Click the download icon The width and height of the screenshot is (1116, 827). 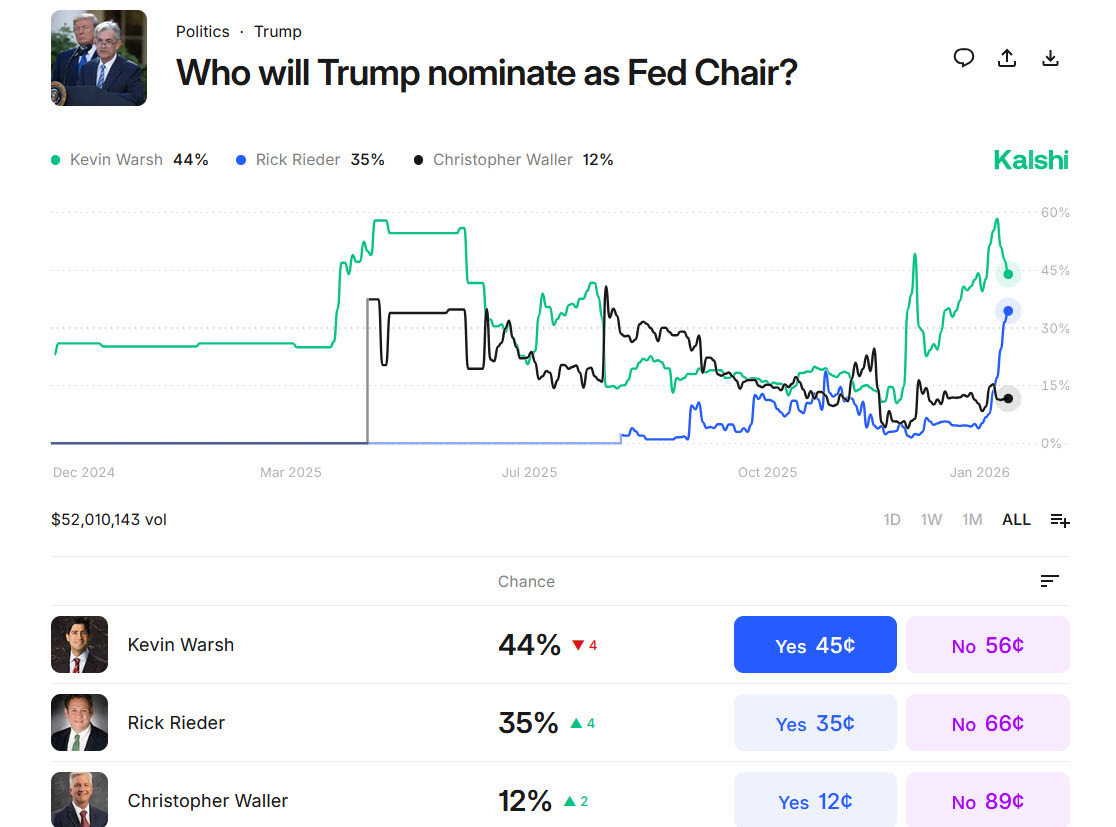(x=1050, y=58)
